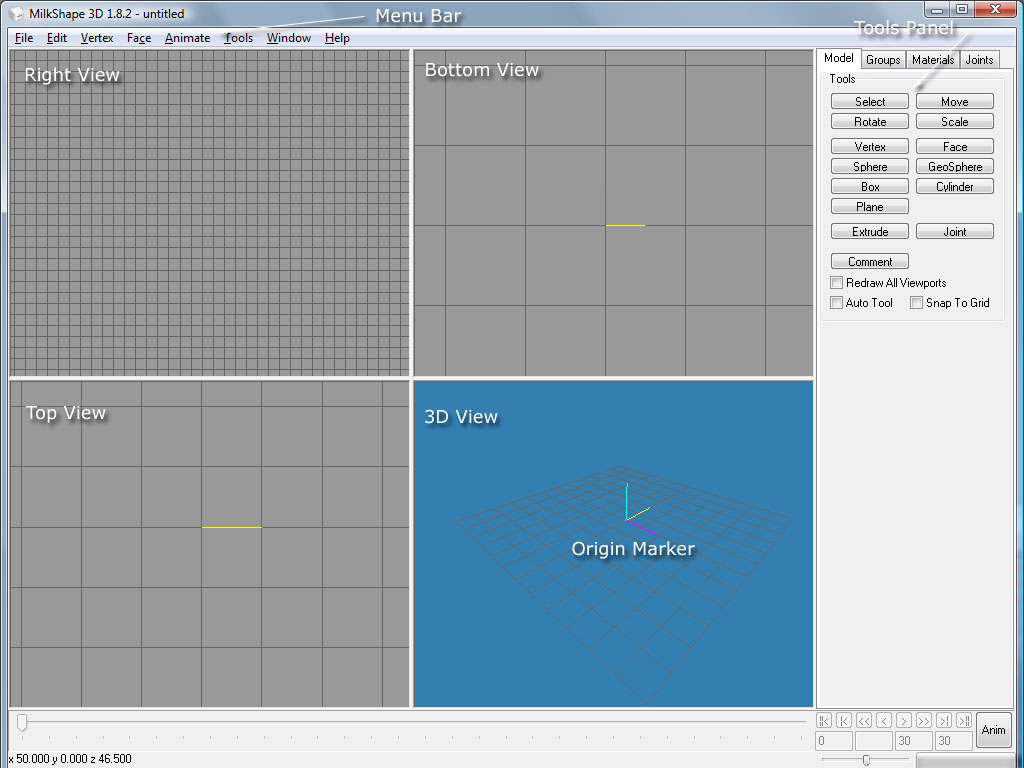The image size is (1024, 768).
Task: Open the Help menu
Action: [x=337, y=38]
